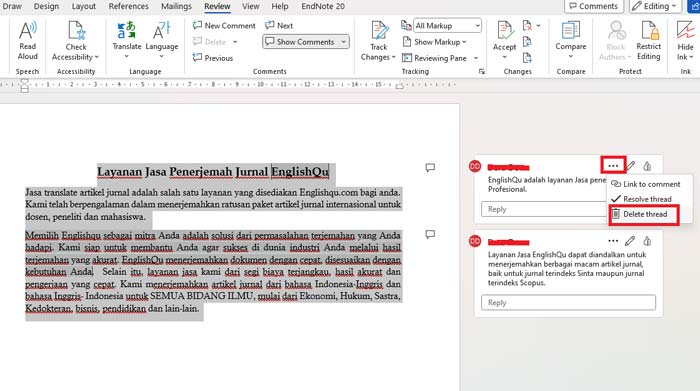700x391 pixels.
Task: Click the first-line indent ruler marker
Action: point(25,81)
